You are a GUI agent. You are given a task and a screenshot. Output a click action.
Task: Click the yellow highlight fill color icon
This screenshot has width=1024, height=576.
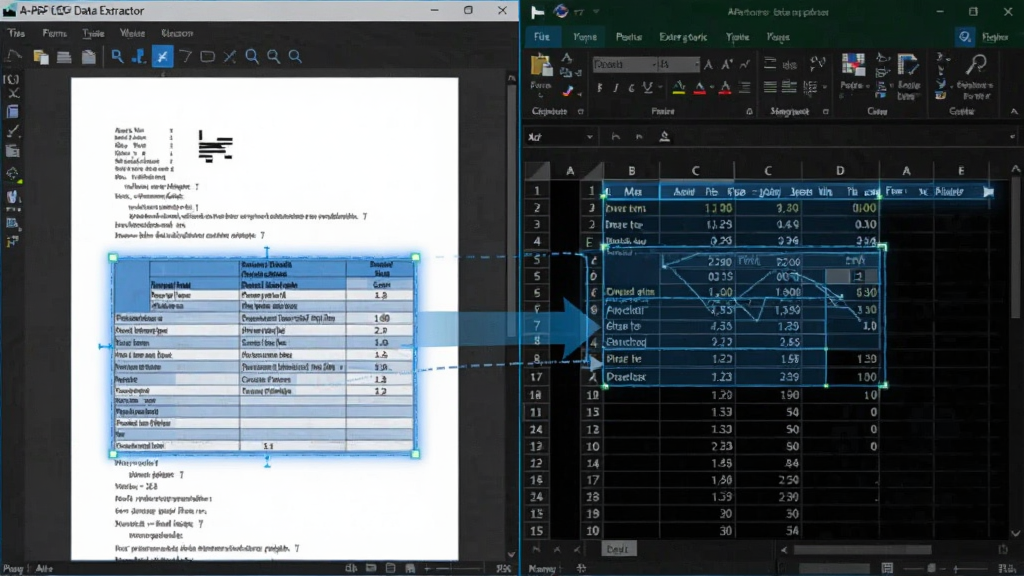pos(679,88)
